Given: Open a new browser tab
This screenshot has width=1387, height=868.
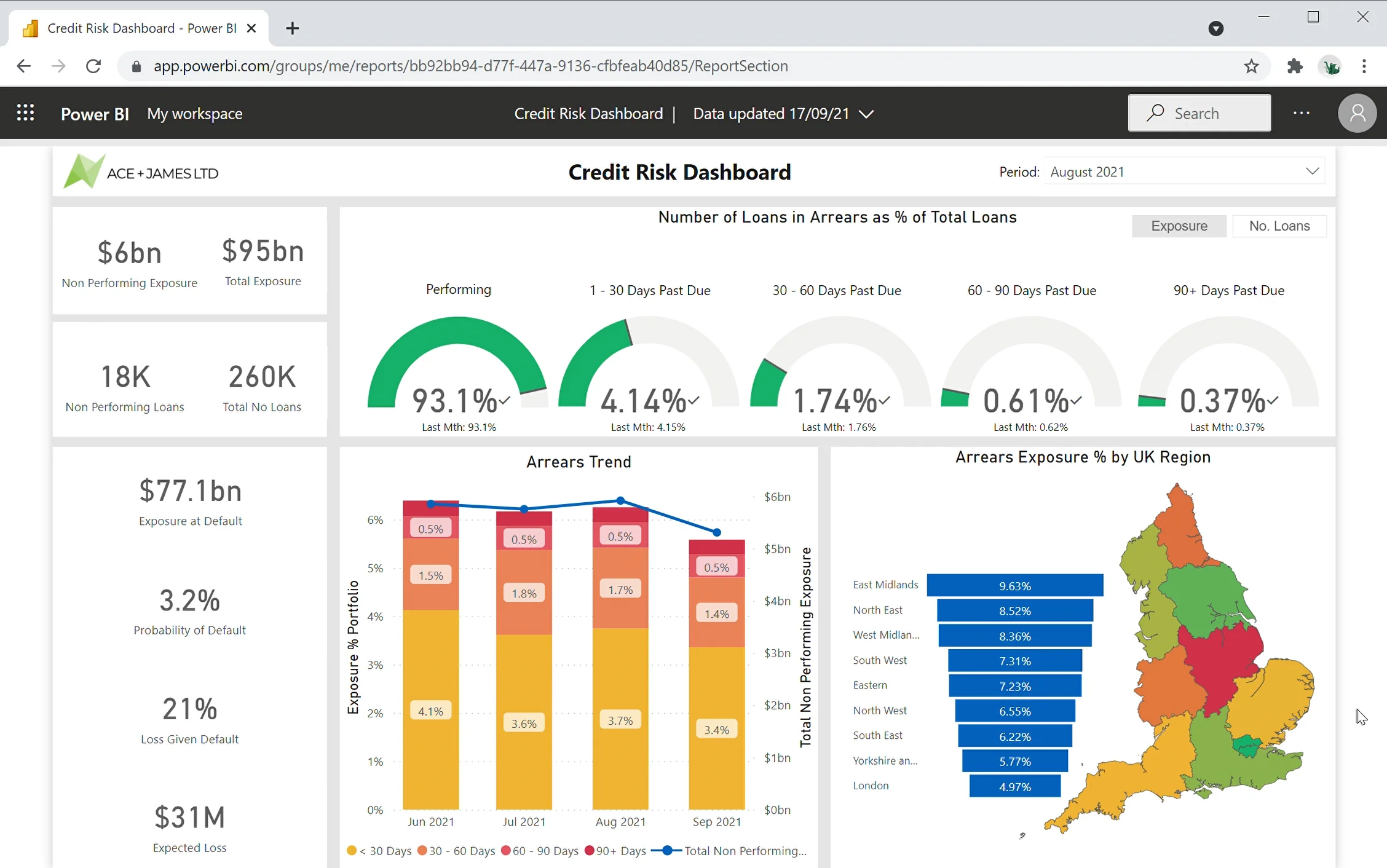Looking at the screenshot, I should point(292,28).
